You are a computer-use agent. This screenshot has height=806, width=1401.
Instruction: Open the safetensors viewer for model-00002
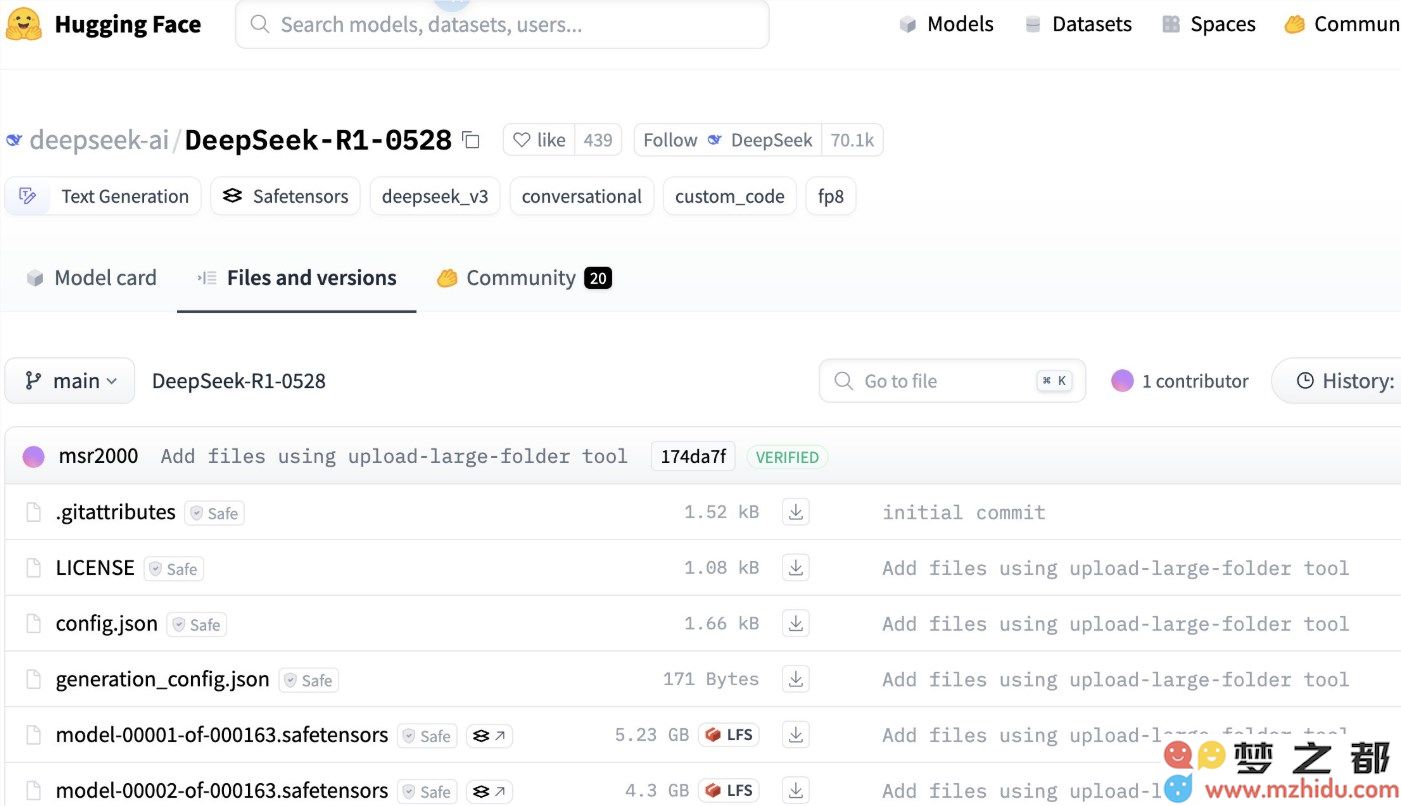tap(489, 792)
